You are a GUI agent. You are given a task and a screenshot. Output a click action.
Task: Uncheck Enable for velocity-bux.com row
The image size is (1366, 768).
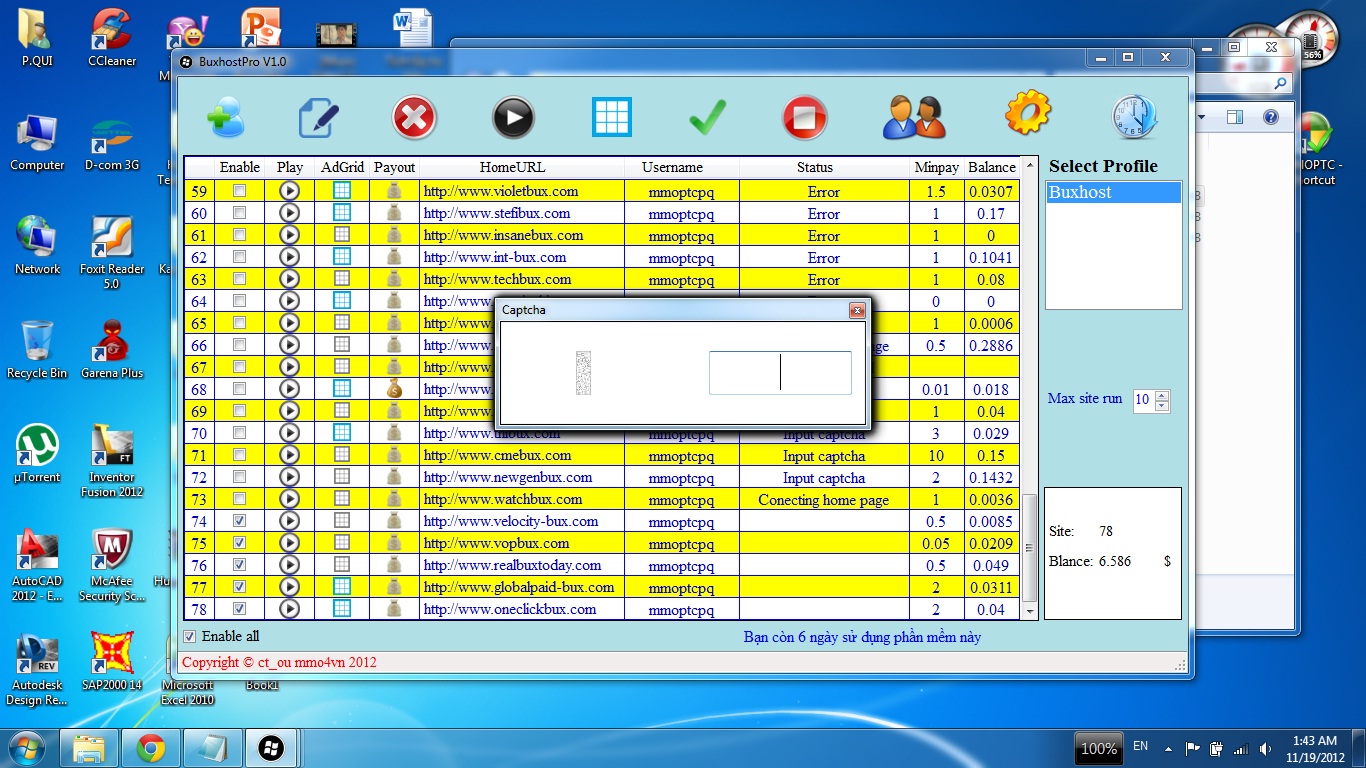pyautogui.click(x=239, y=521)
